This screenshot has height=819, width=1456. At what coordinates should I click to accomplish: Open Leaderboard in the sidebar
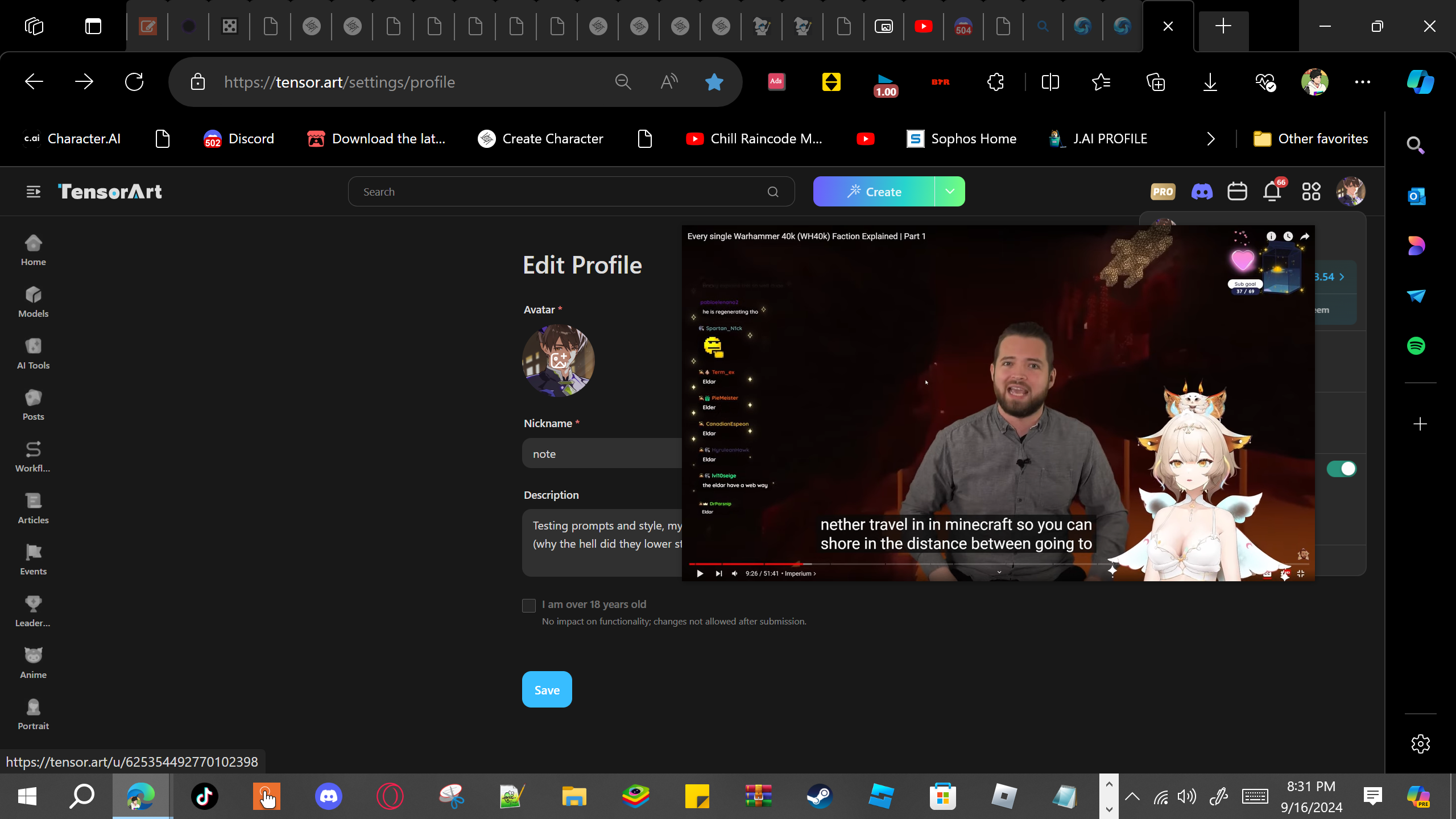[33, 611]
